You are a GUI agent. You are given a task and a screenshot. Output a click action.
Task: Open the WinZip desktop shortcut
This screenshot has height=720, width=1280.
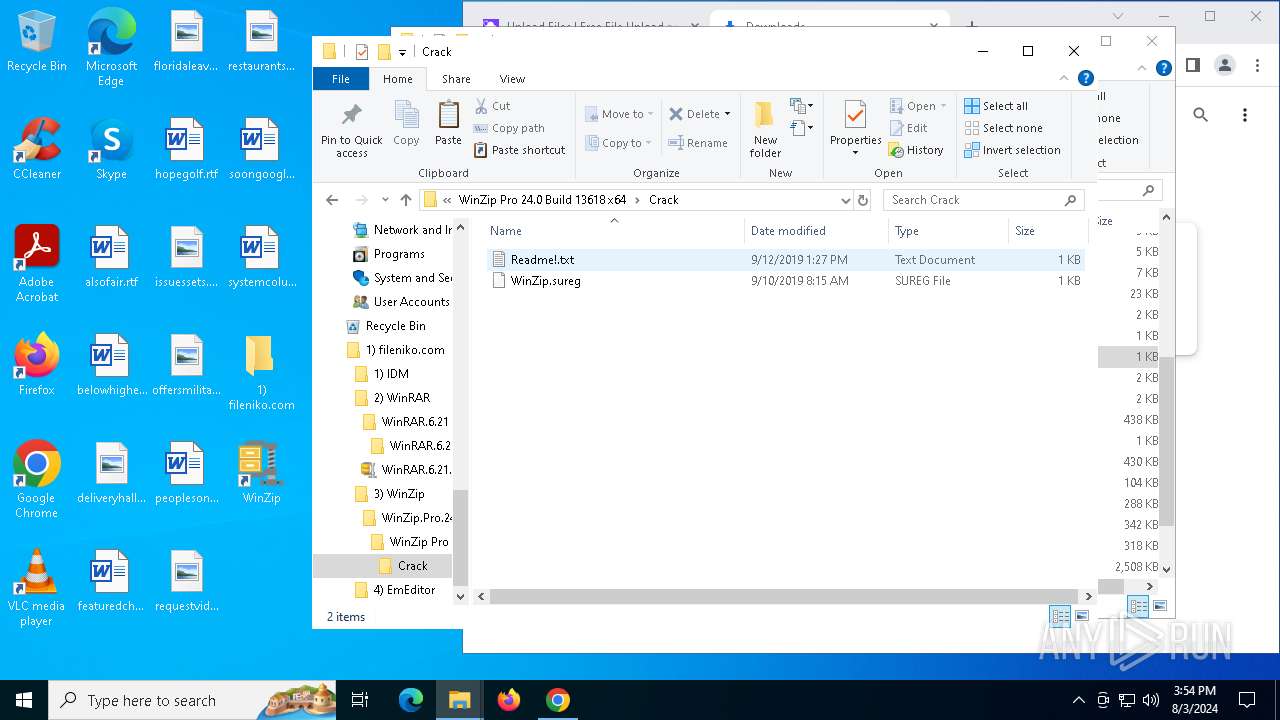[260, 475]
